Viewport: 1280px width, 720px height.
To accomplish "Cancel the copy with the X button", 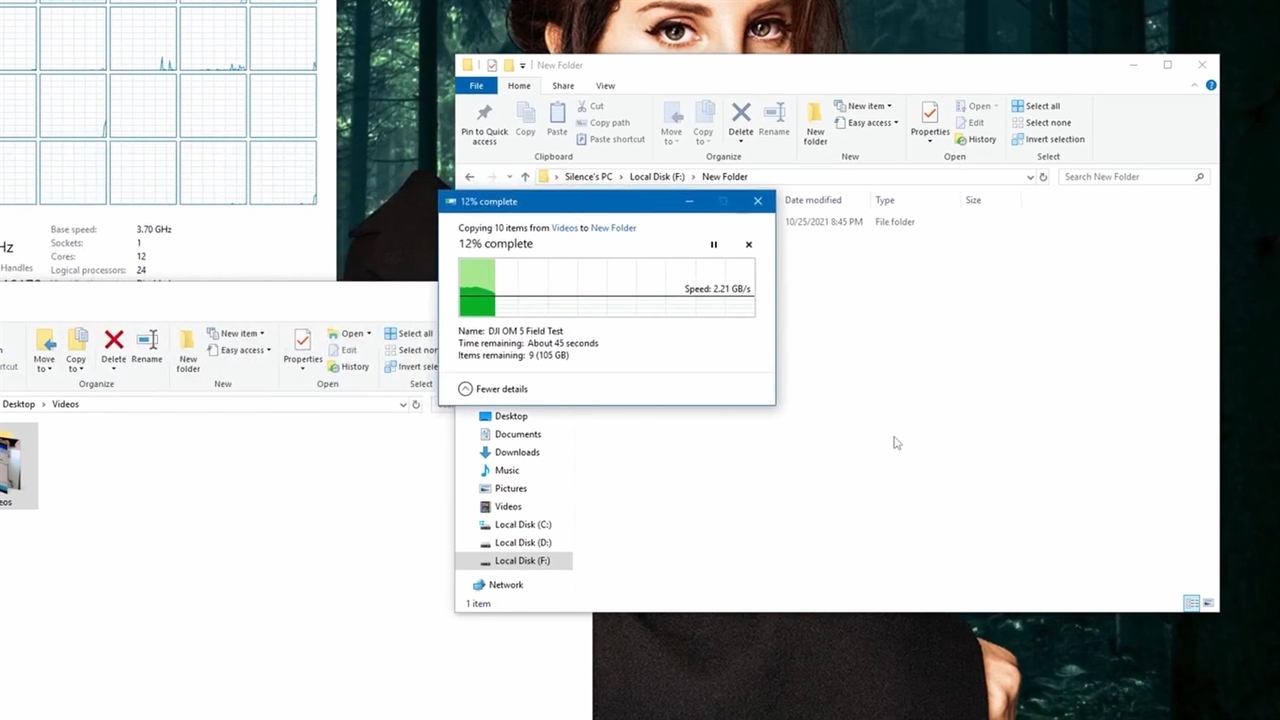I will (x=749, y=245).
